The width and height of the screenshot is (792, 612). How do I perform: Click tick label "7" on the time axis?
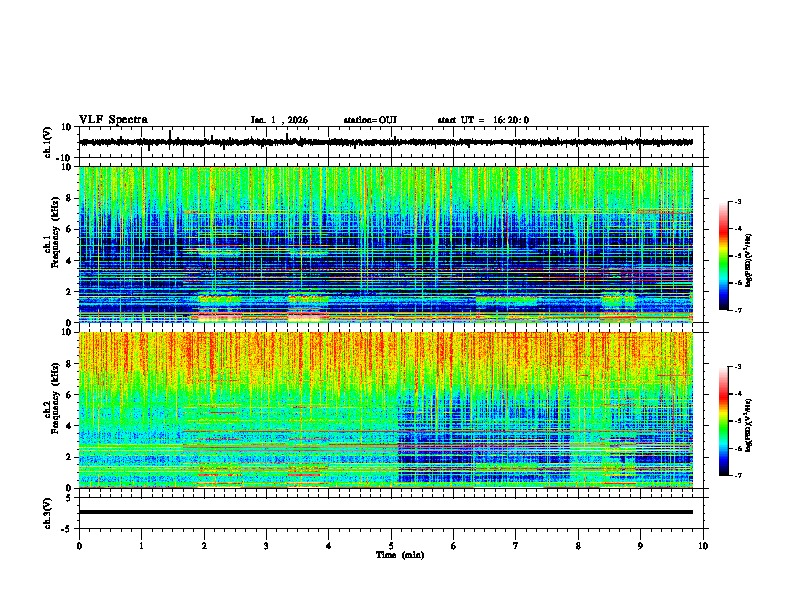[x=516, y=546]
